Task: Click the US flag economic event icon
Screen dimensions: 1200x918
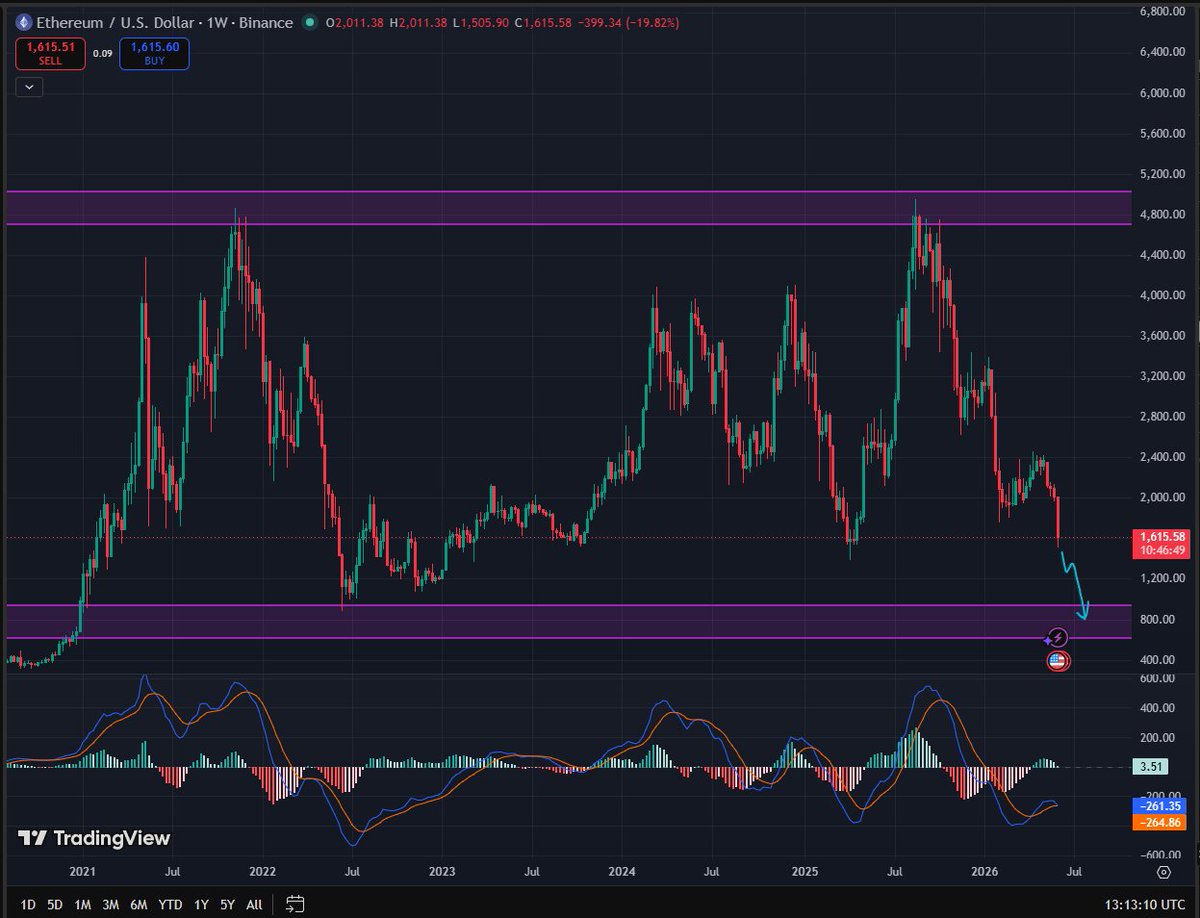Action: [1058, 660]
